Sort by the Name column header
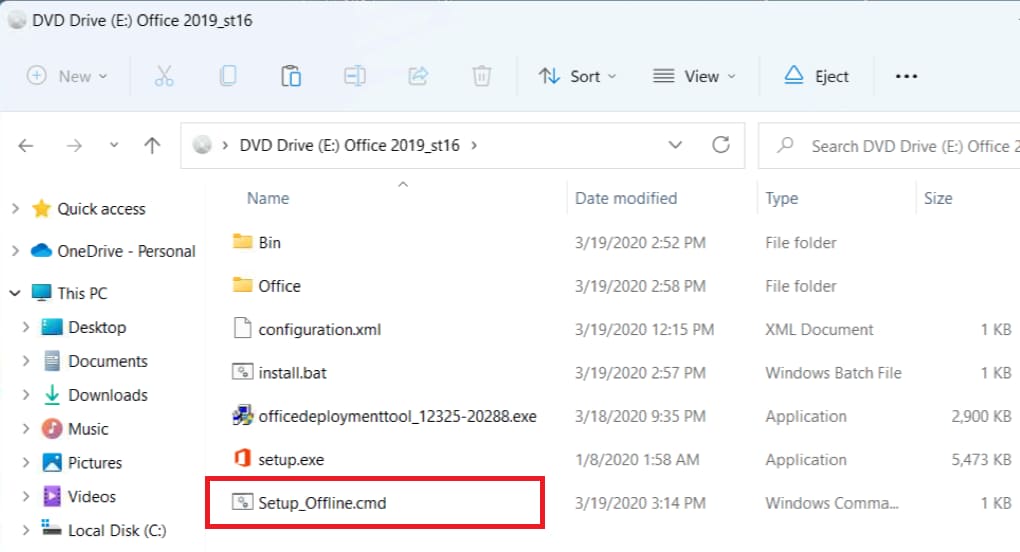Image resolution: width=1020 pixels, height=552 pixels. (268, 198)
